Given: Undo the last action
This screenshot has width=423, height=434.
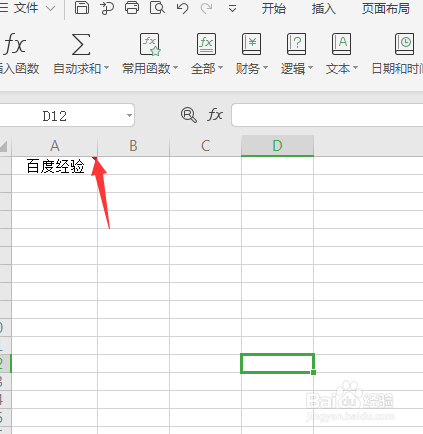Looking at the screenshot, I should 182,8.
